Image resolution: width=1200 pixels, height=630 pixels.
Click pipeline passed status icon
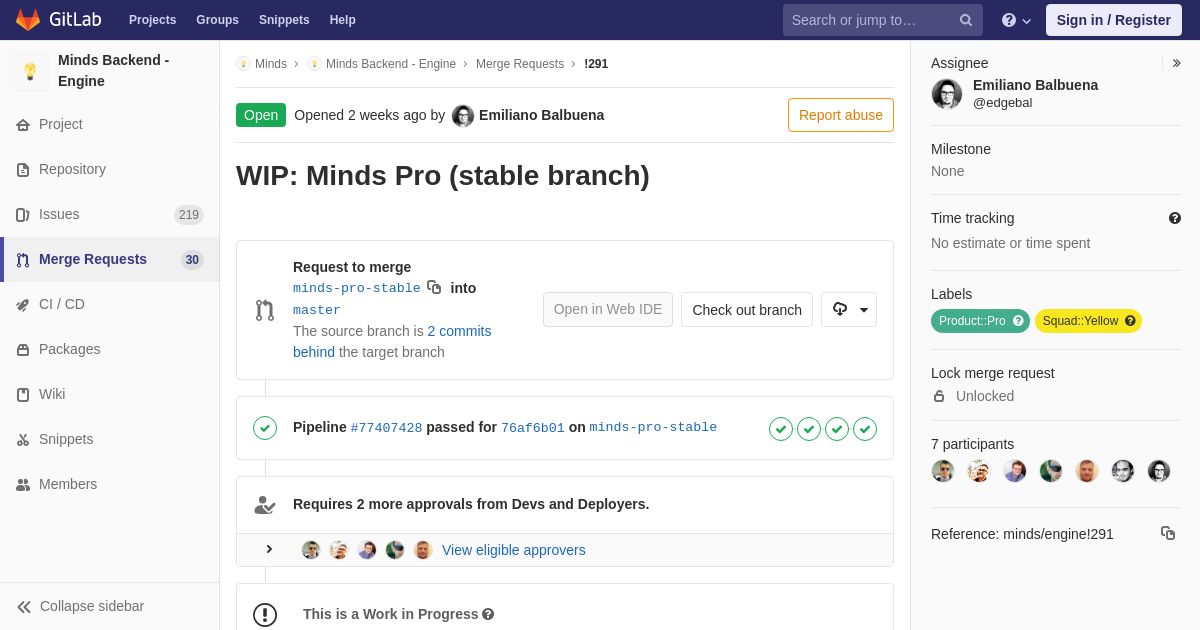[265, 428]
